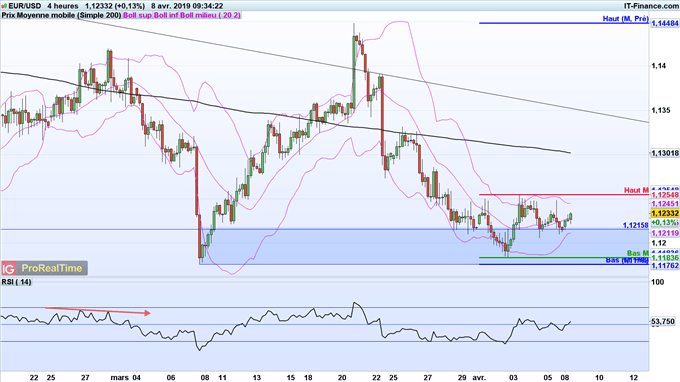Click date 15 on time axis
The width and height of the screenshot is (680, 382).
[x=291, y=378]
